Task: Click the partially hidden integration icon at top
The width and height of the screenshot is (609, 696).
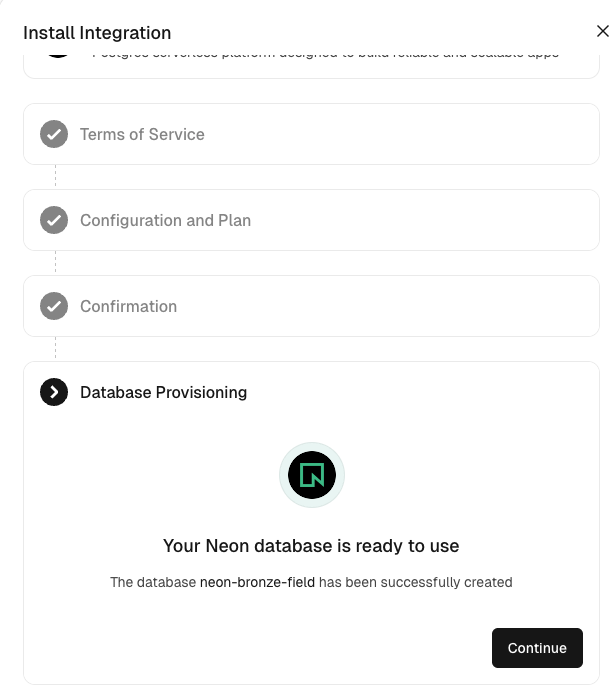Action: point(58,52)
